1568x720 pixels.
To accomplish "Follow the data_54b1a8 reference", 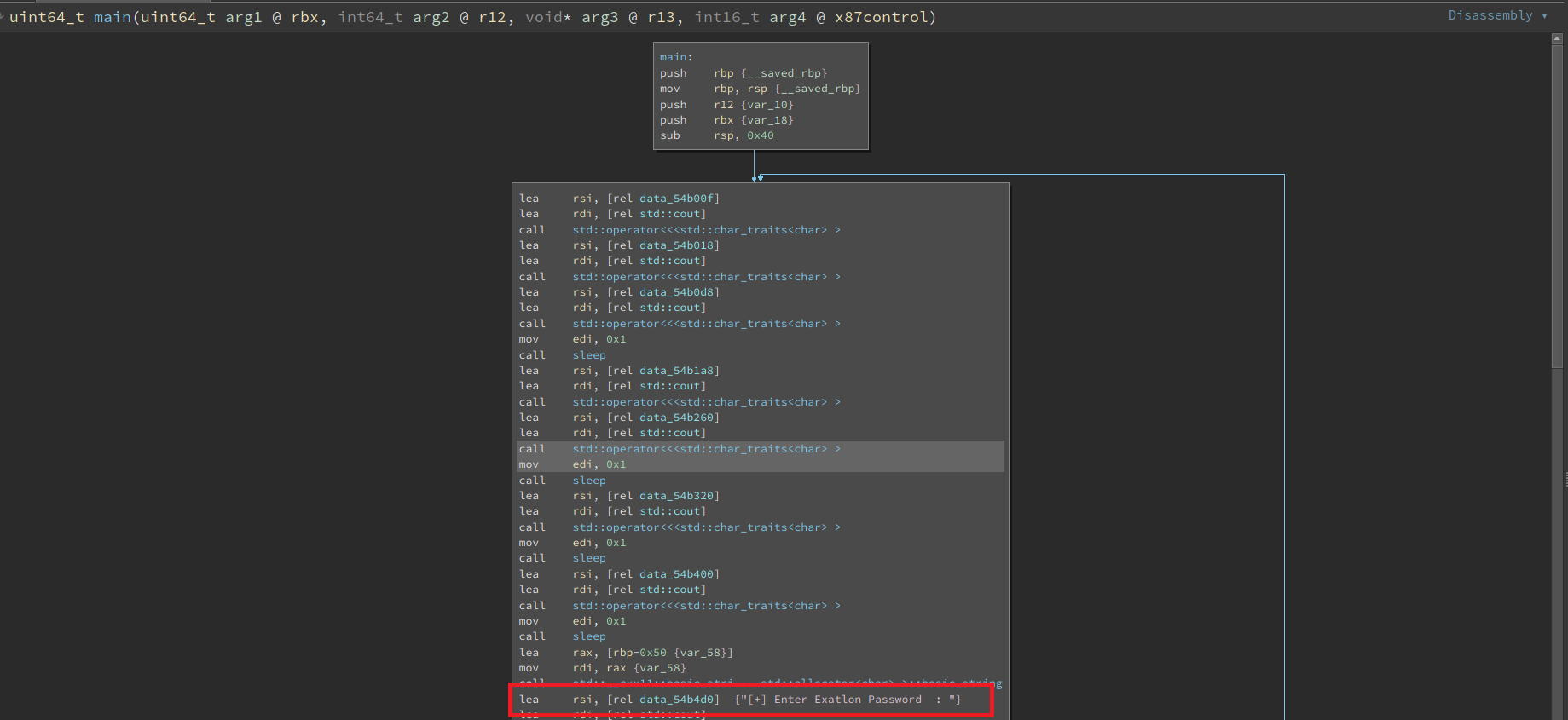I will click(677, 371).
